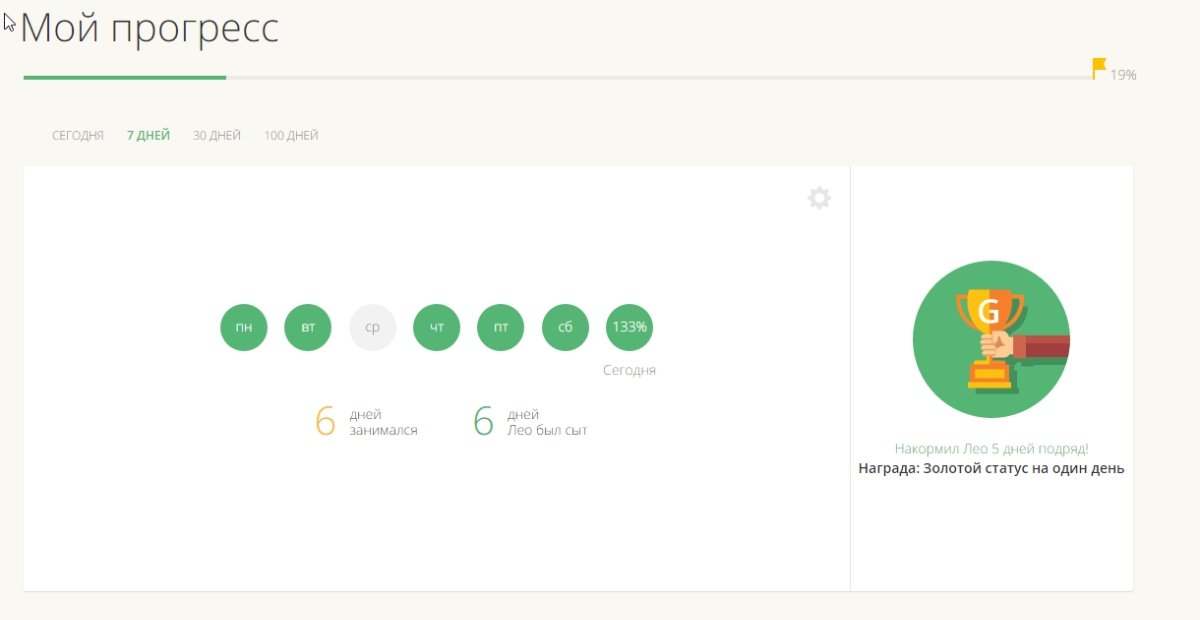
Task: Open the gear settings icon
Action: pyautogui.click(x=819, y=198)
